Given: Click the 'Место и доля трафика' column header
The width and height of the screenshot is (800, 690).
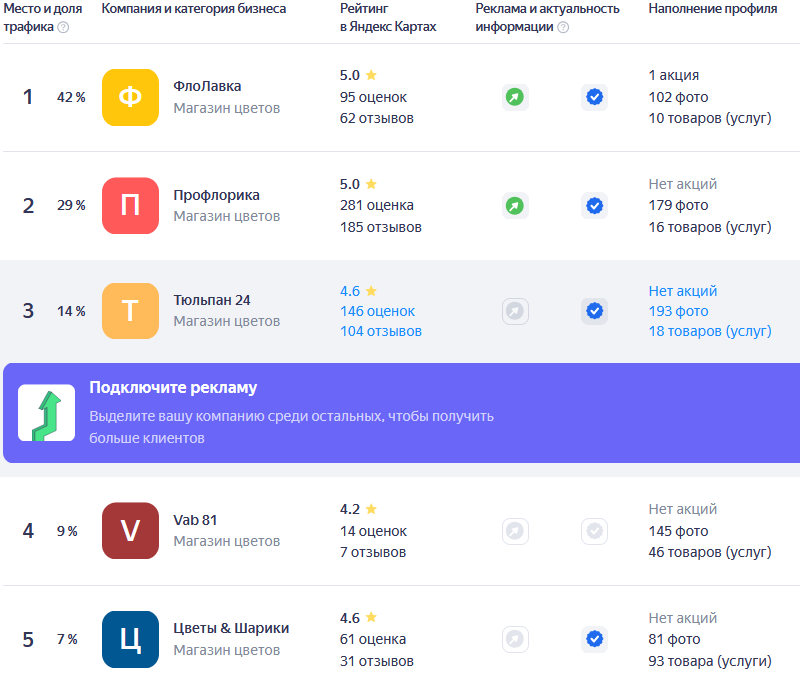Looking at the screenshot, I should pos(42,17).
